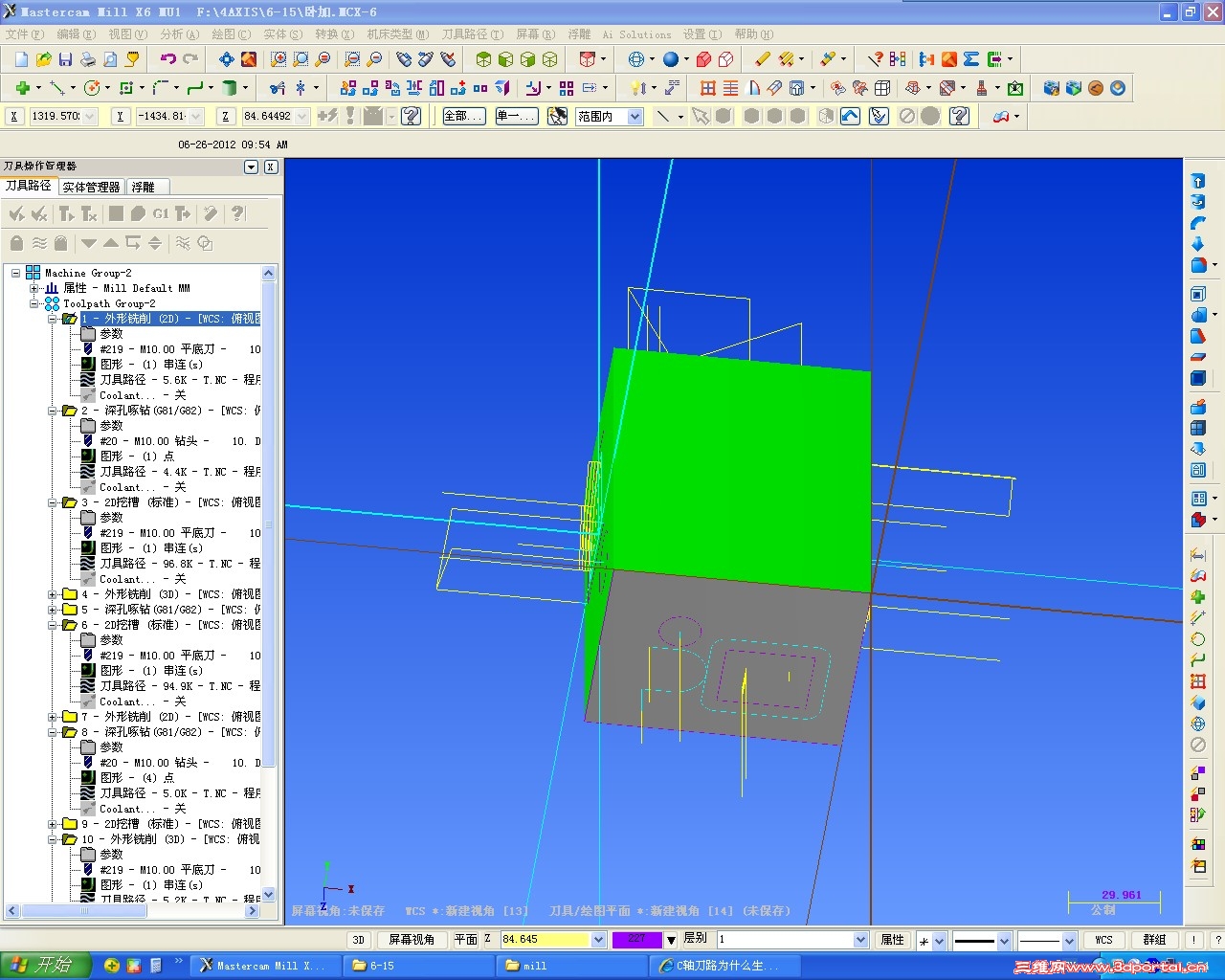Click the 属性 button in status bar
The width and height of the screenshot is (1225, 980).
pos(892,940)
